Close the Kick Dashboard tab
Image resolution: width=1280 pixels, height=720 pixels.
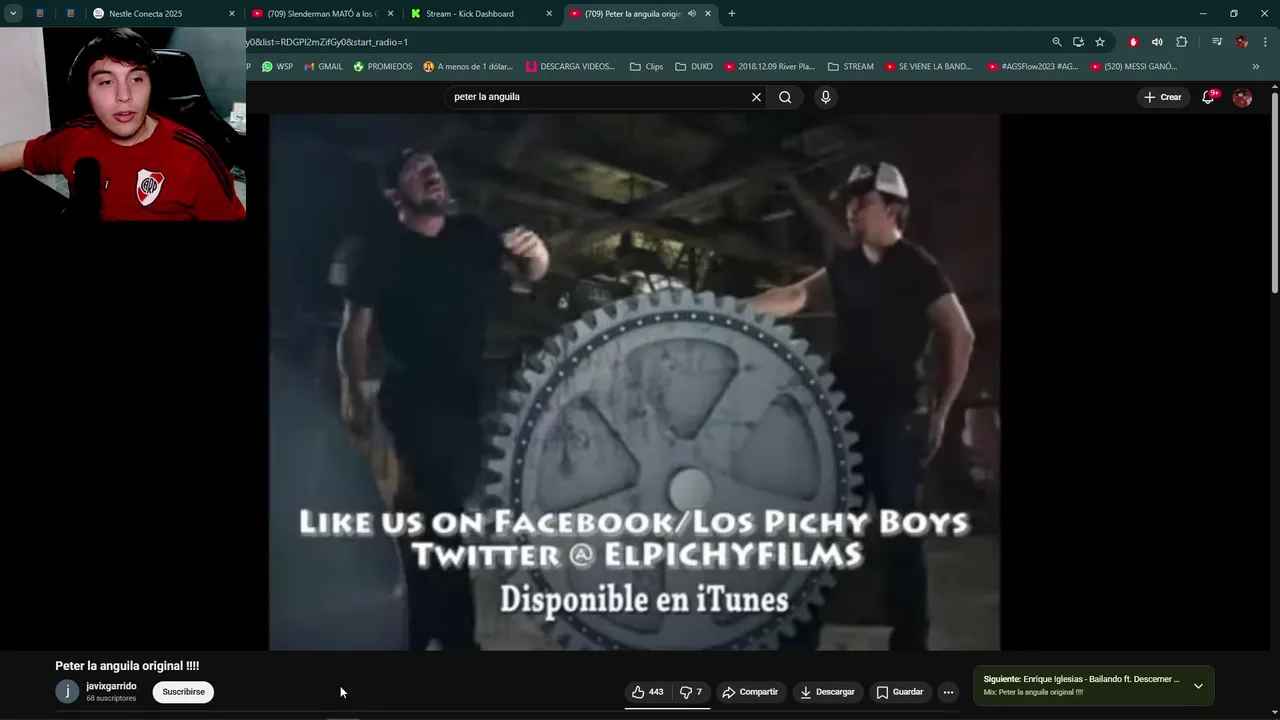coord(549,14)
